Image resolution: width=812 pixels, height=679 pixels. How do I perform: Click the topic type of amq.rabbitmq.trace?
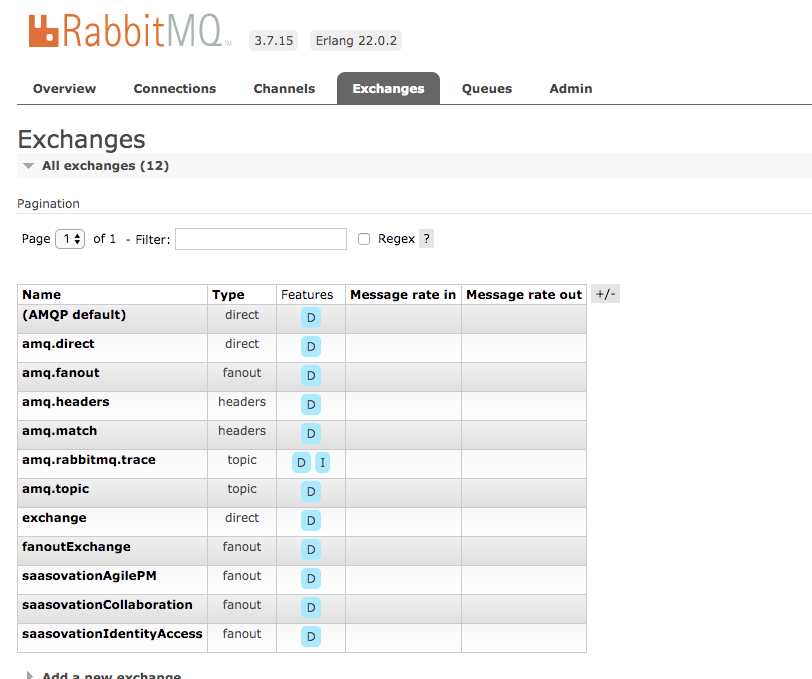point(242,460)
